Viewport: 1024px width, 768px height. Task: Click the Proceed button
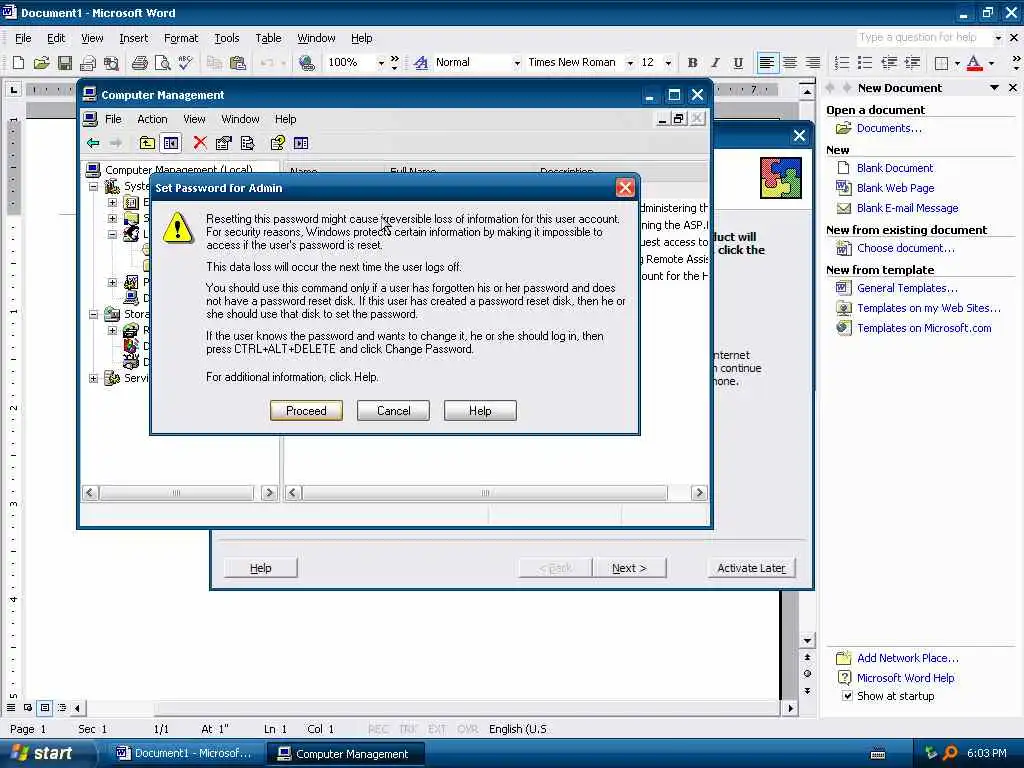[306, 411]
